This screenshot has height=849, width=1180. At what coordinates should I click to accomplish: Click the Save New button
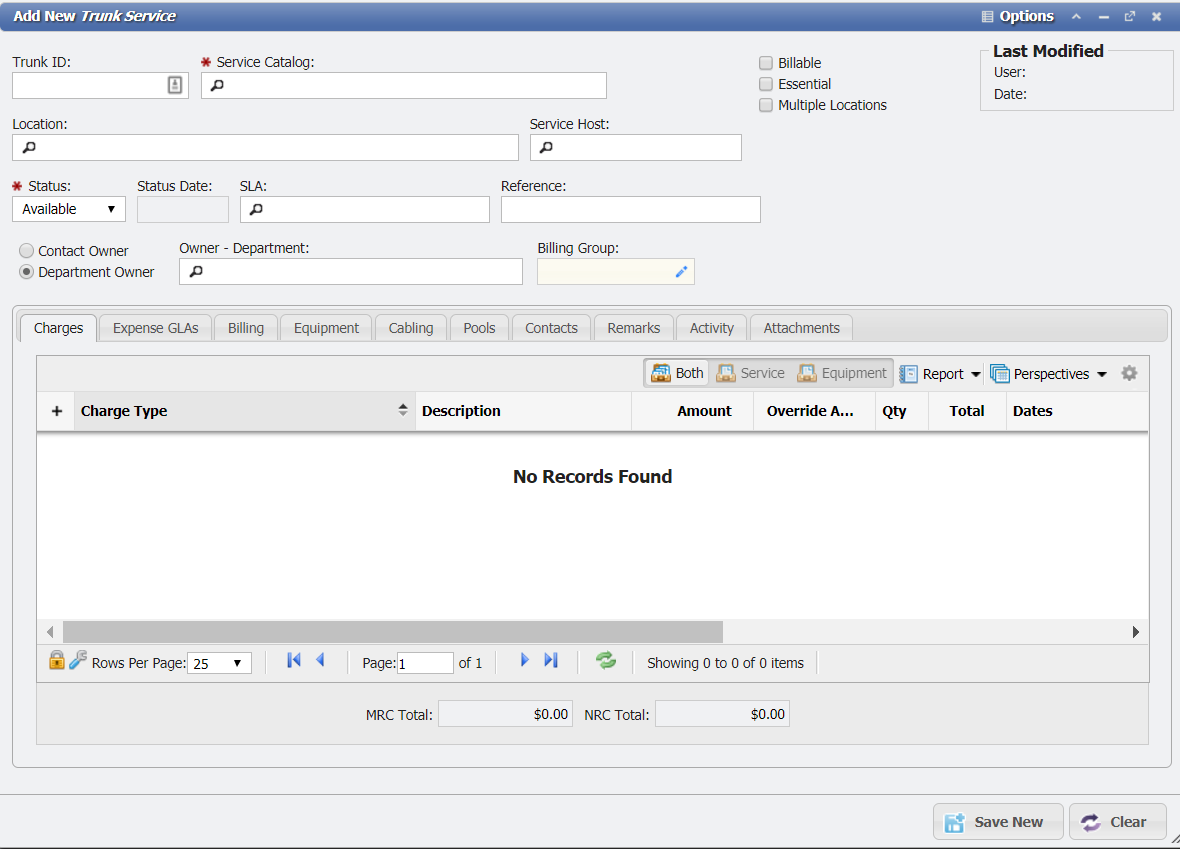995,822
